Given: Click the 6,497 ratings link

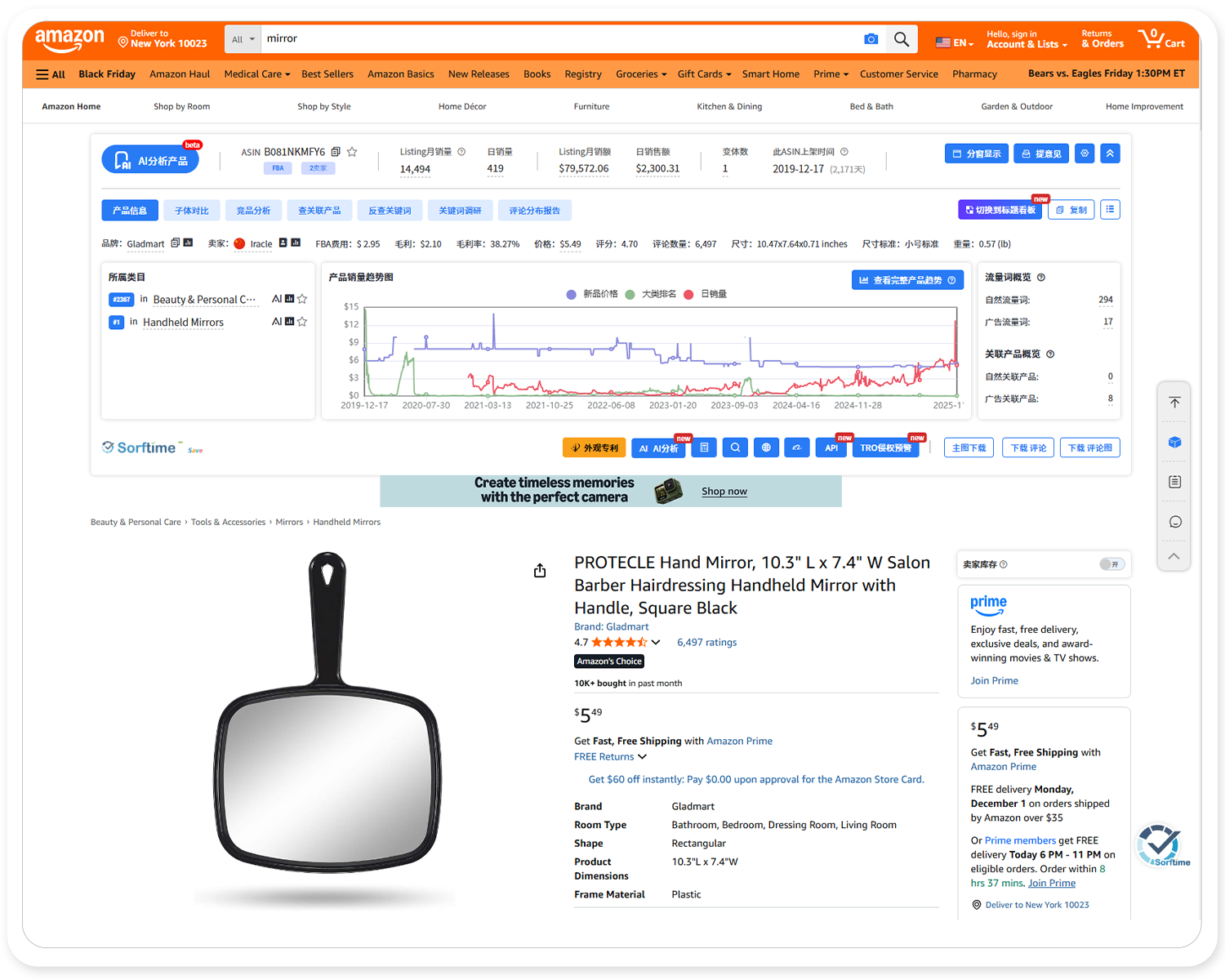Looking at the screenshot, I should pyautogui.click(x=706, y=643).
